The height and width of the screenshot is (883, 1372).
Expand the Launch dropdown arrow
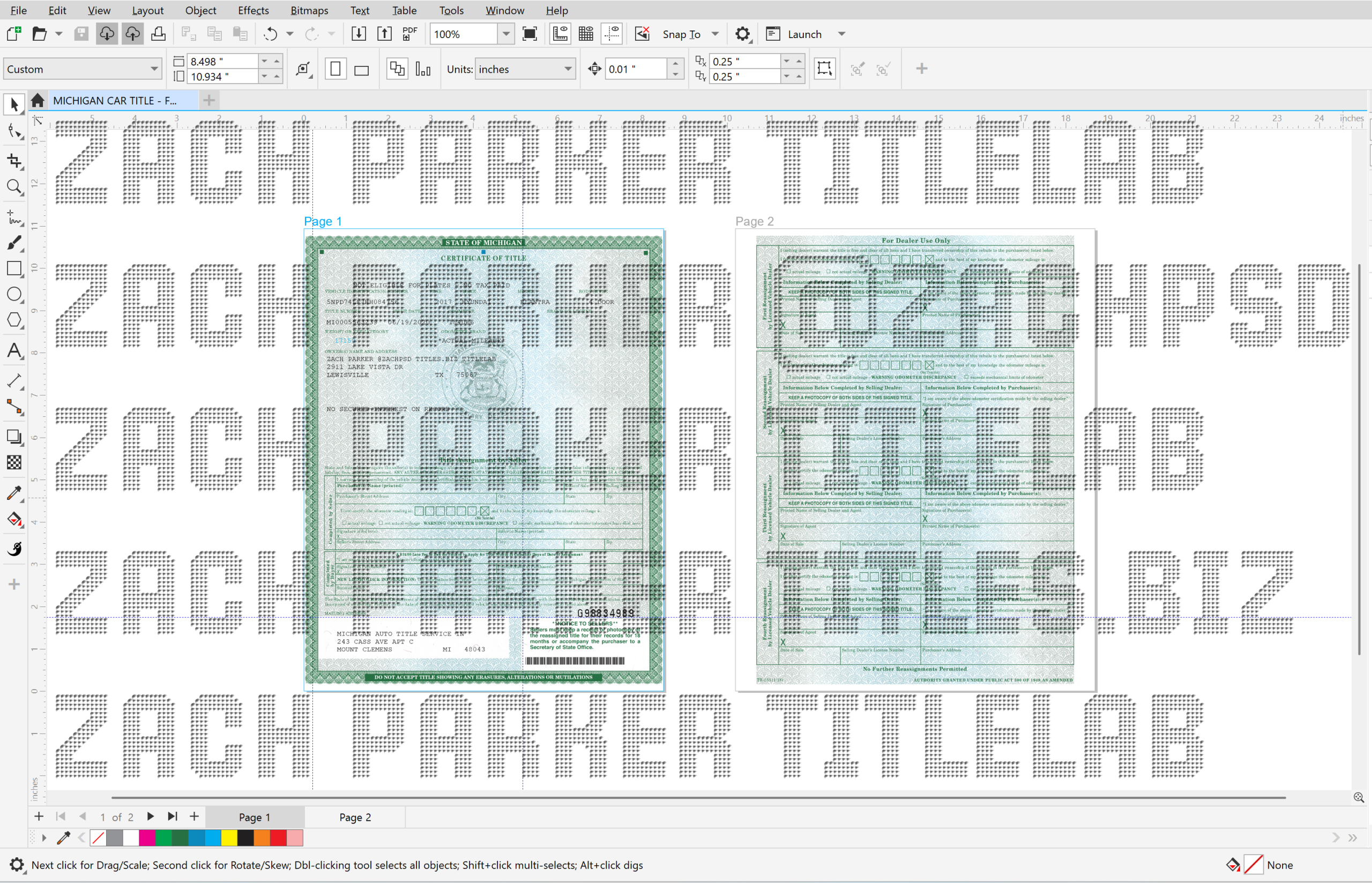coord(841,34)
